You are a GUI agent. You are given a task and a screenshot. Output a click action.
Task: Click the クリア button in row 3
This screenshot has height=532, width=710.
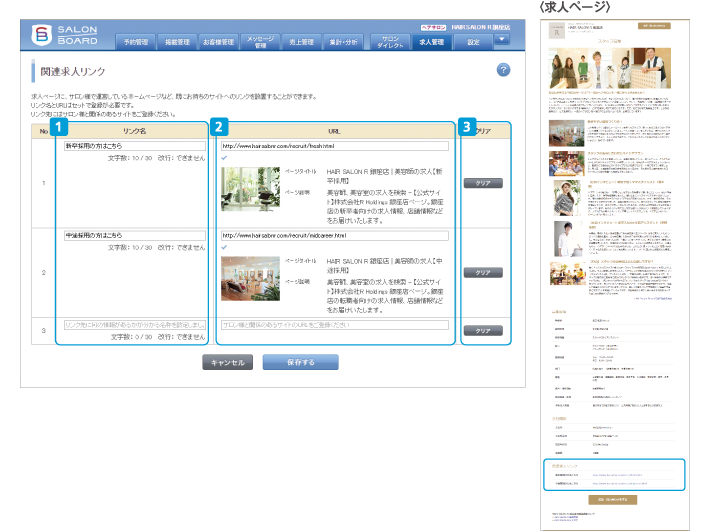(x=483, y=331)
